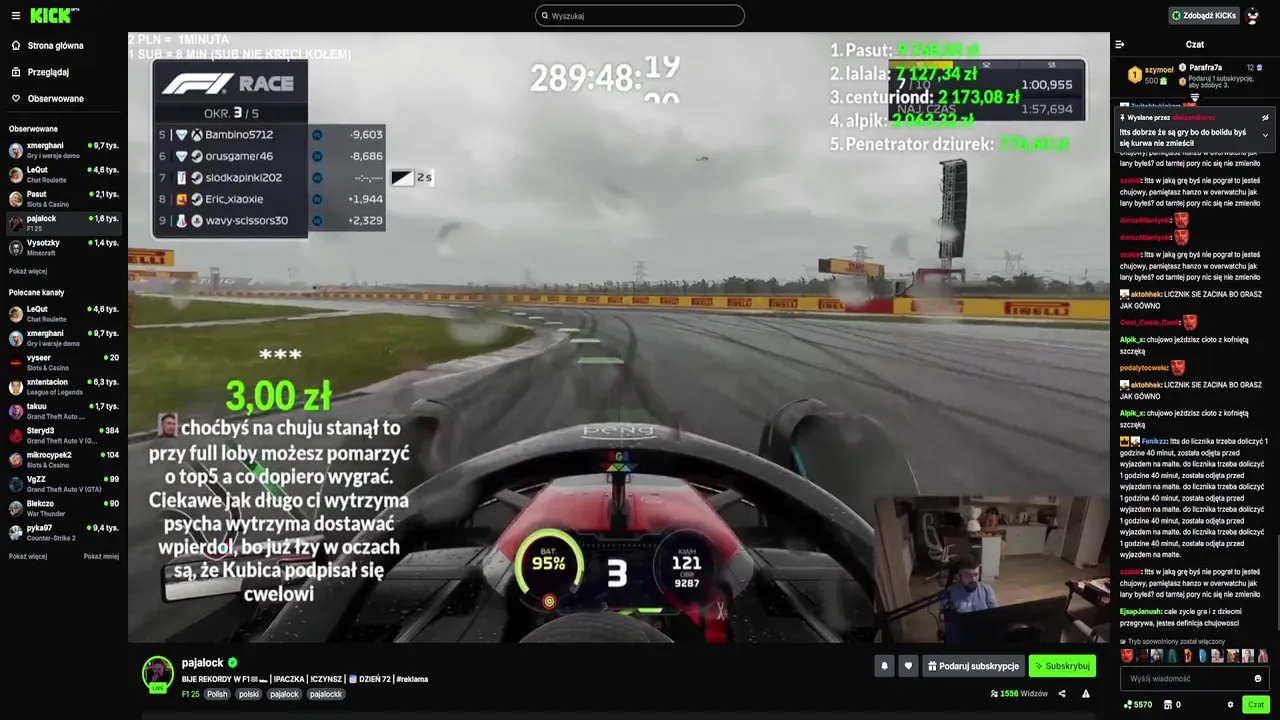Toggle the notification bell for pajalock
This screenshot has height=720, width=1280.
pyautogui.click(x=884, y=666)
